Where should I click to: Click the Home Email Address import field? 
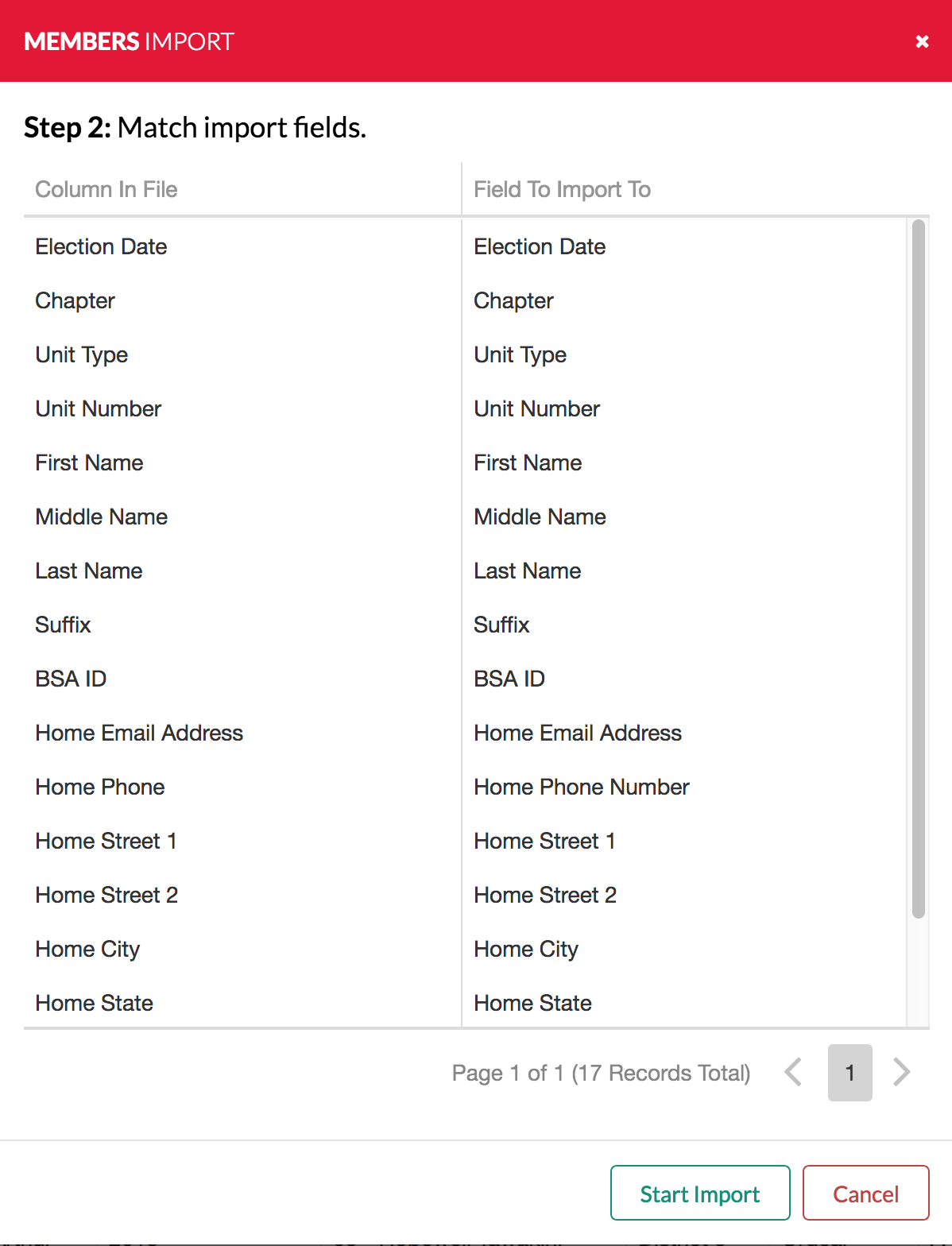(578, 733)
